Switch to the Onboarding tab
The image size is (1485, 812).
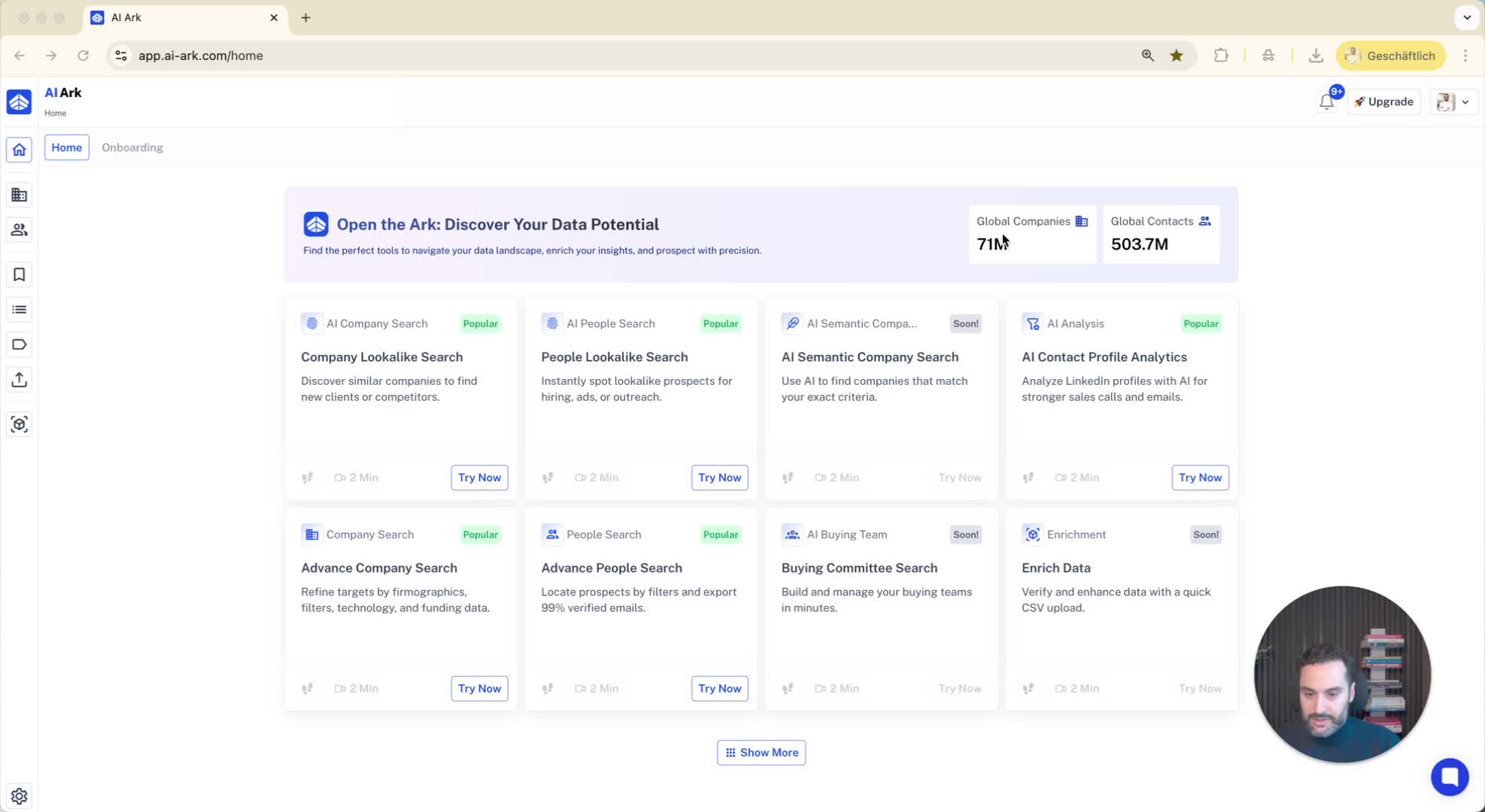(132, 147)
